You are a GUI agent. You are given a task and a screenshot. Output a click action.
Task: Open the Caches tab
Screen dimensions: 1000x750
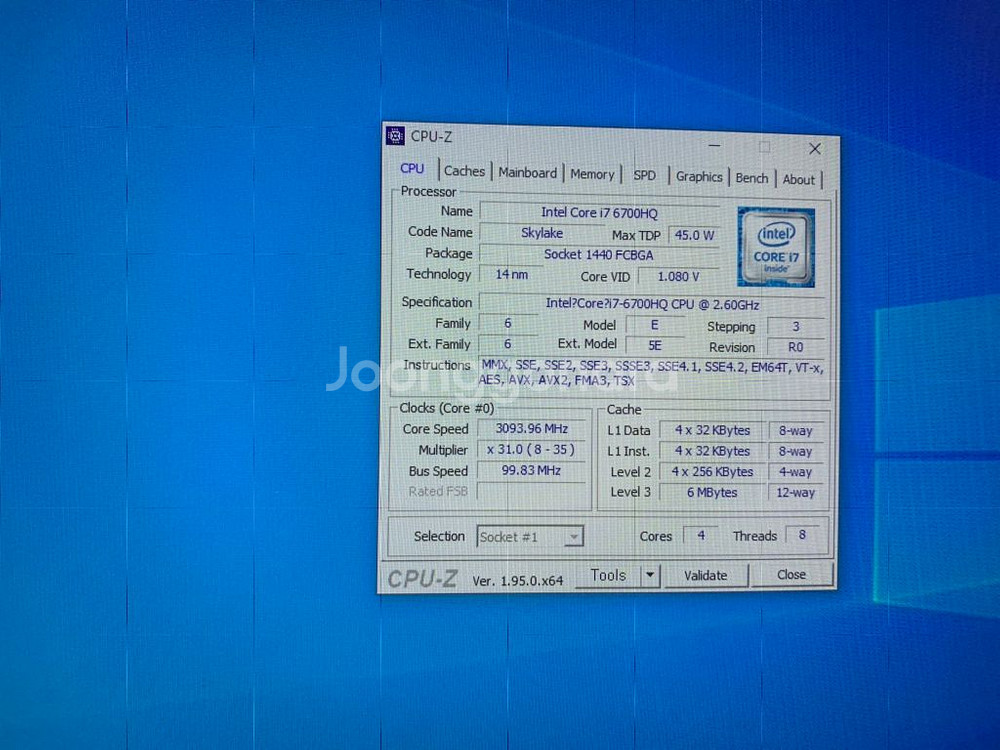click(x=464, y=171)
